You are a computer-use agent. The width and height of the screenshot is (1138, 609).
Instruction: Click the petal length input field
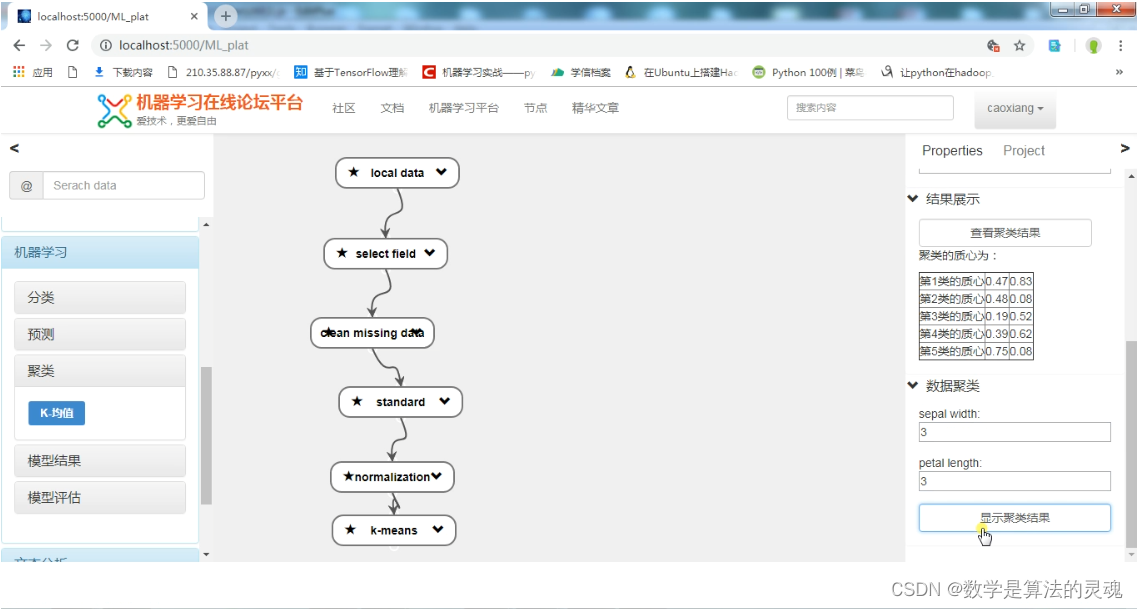[x=1014, y=481]
